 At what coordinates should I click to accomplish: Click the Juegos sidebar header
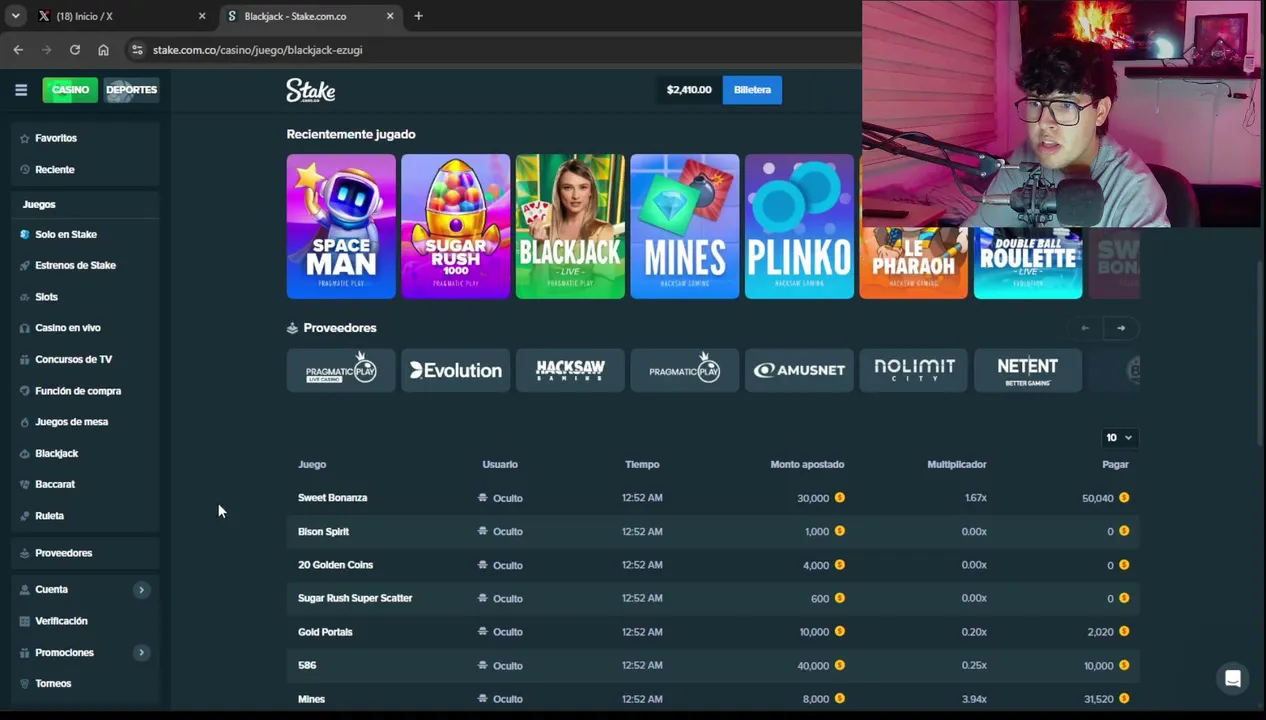click(39, 204)
